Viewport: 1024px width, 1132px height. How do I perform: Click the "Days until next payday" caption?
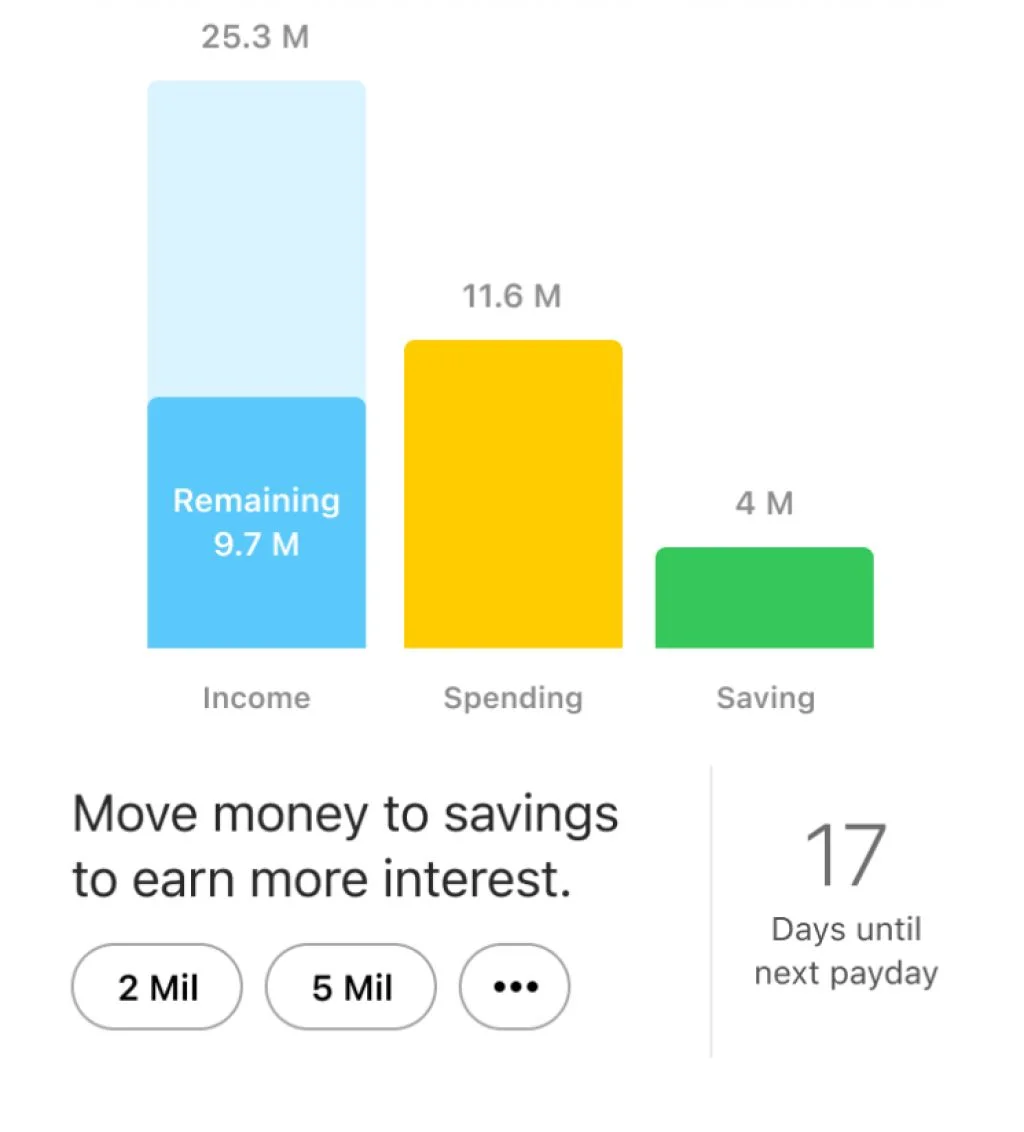point(846,951)
